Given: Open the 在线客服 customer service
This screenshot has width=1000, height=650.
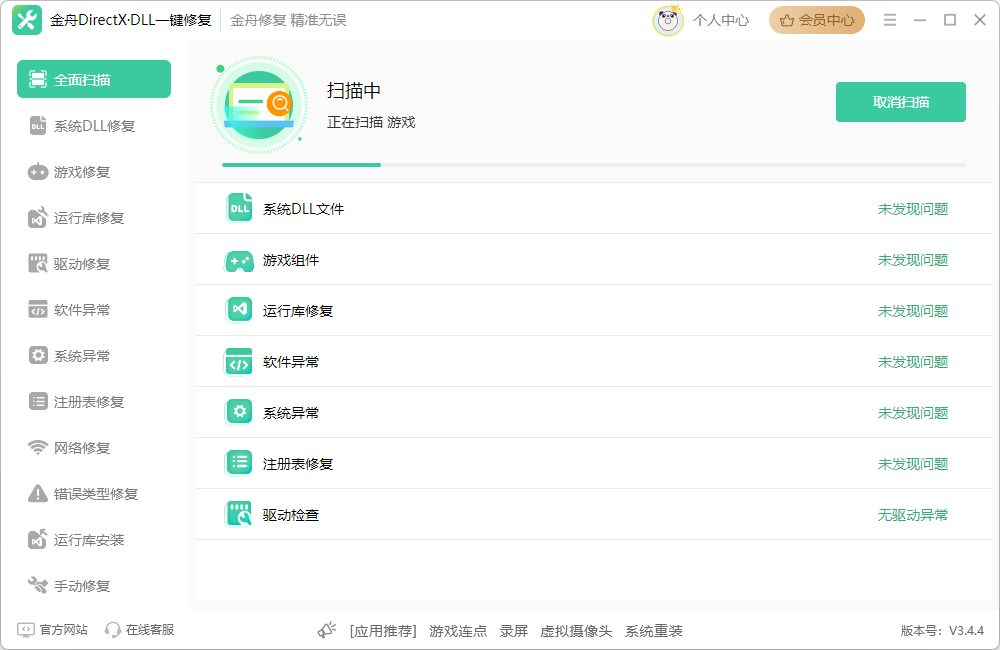Looking at the screenshot, I should point(140,630).
